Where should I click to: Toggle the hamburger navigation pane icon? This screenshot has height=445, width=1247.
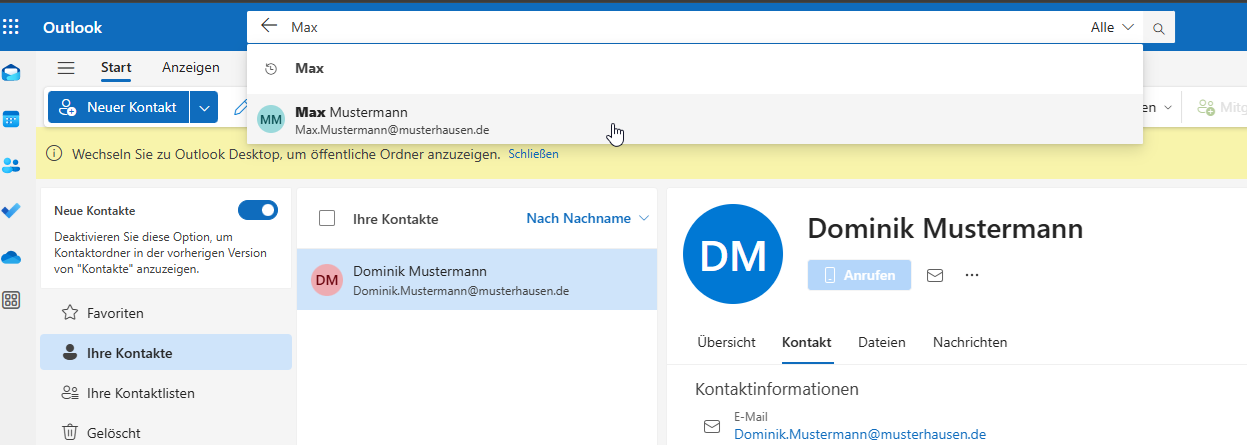(66, 68)
